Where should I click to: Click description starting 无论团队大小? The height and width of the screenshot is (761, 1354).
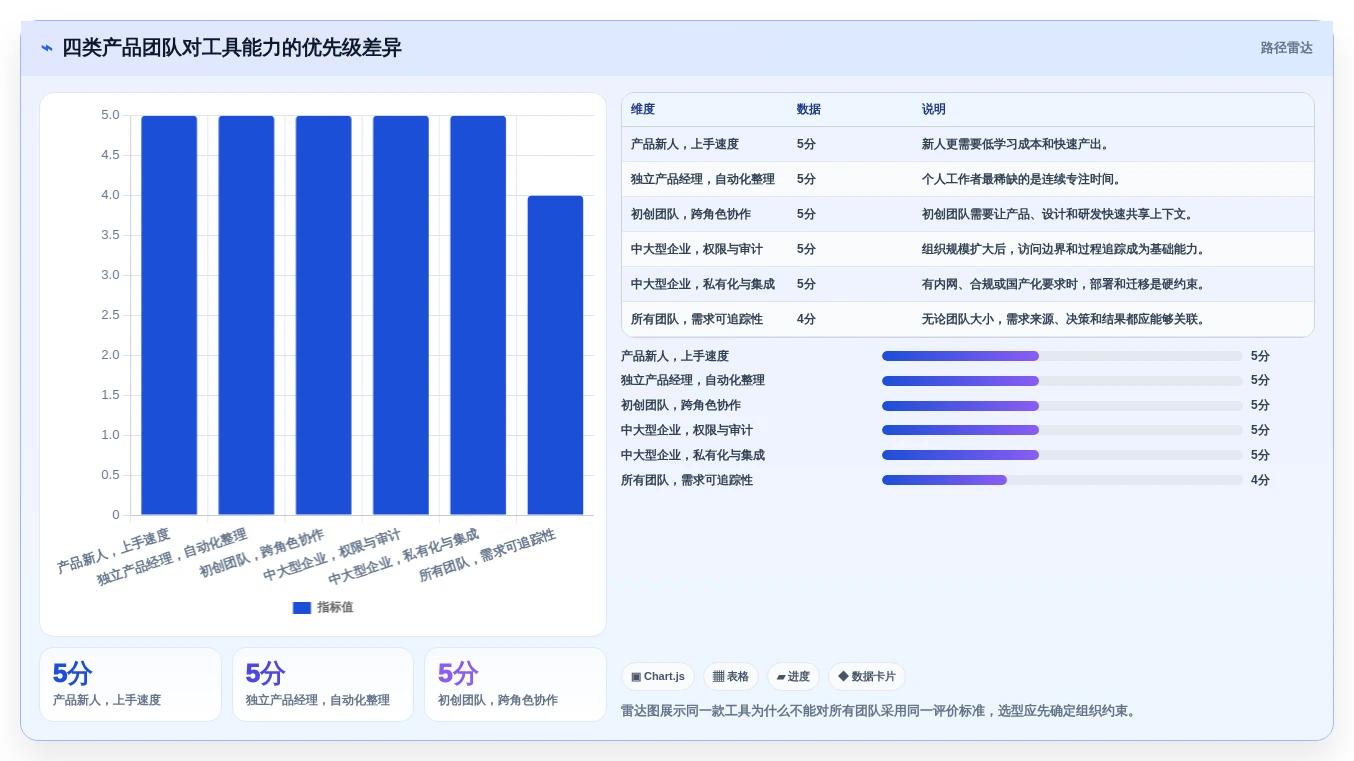point(1066,319)
